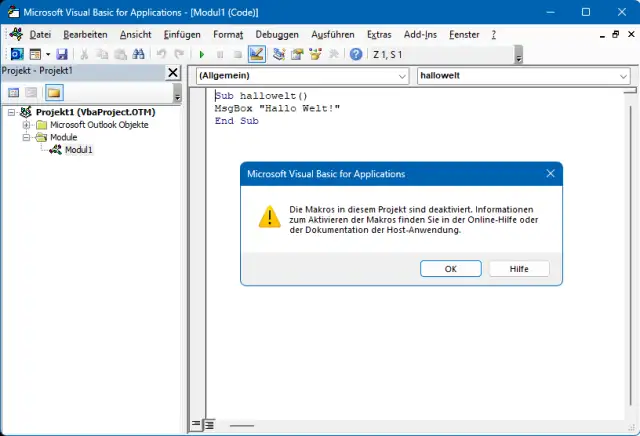Switch to Outlook via the toolbar icon
The width and height of the screenshot is (640, 436).
click(x=17, y=54)
